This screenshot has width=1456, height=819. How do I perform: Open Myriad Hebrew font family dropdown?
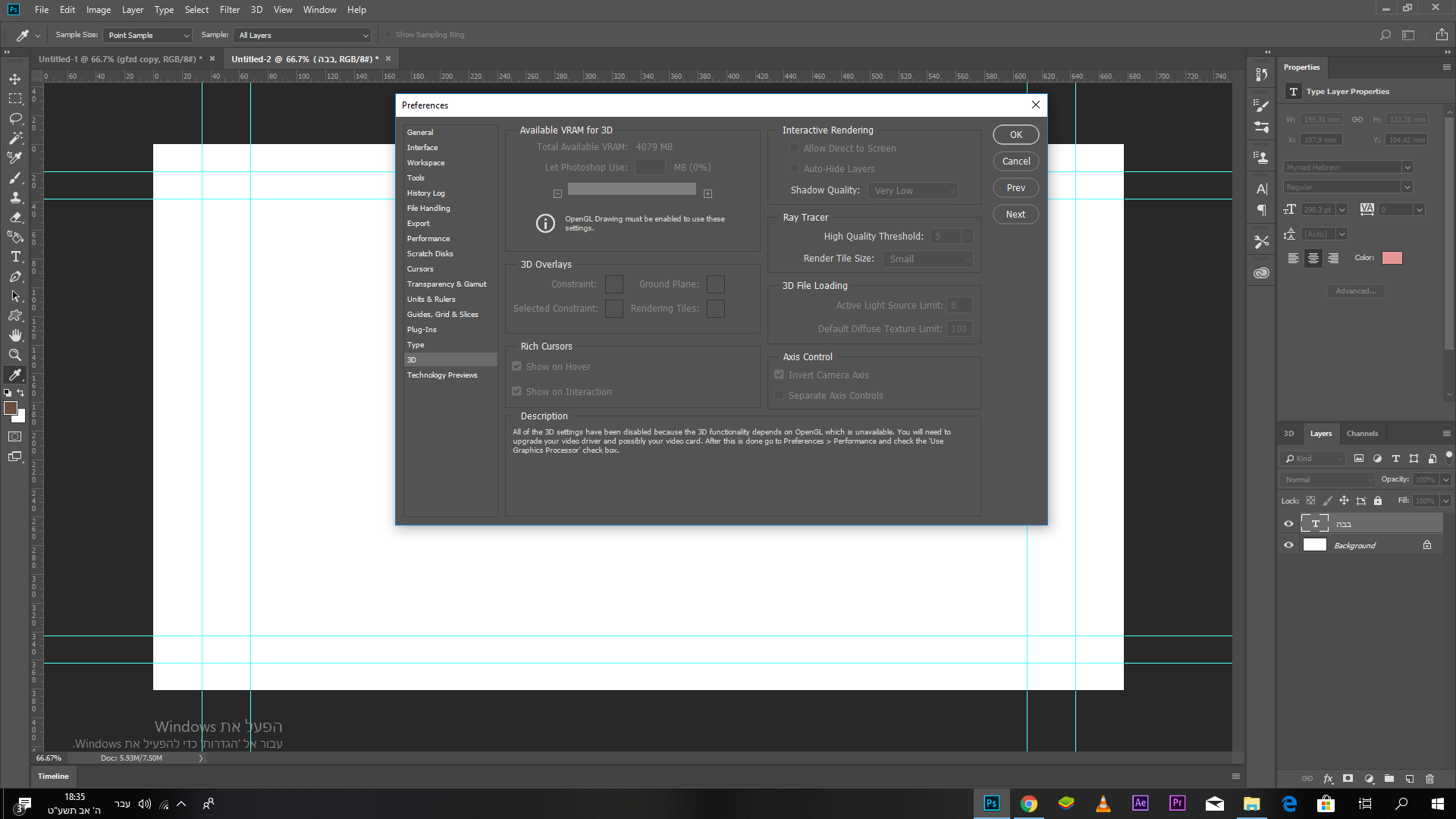(1407, 167)
